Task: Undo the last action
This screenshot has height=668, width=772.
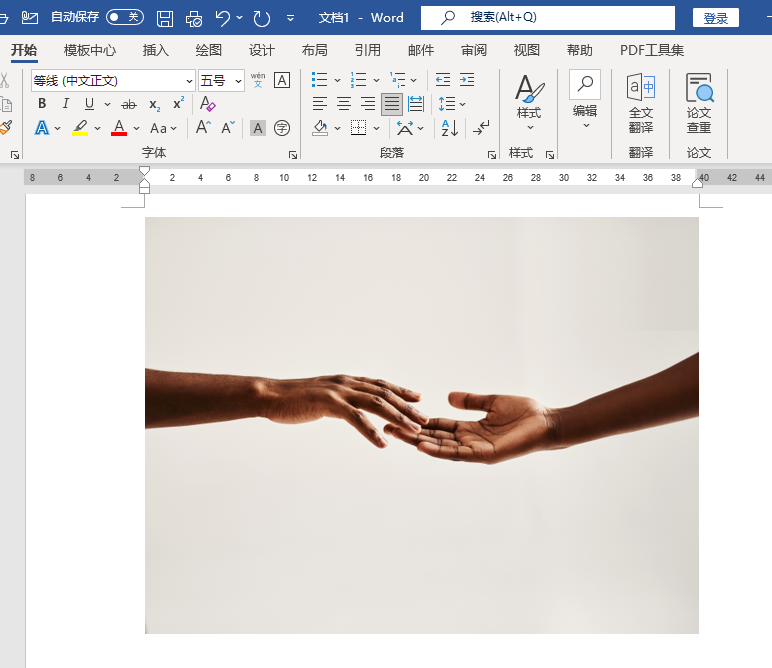Action: coord(223,19)
